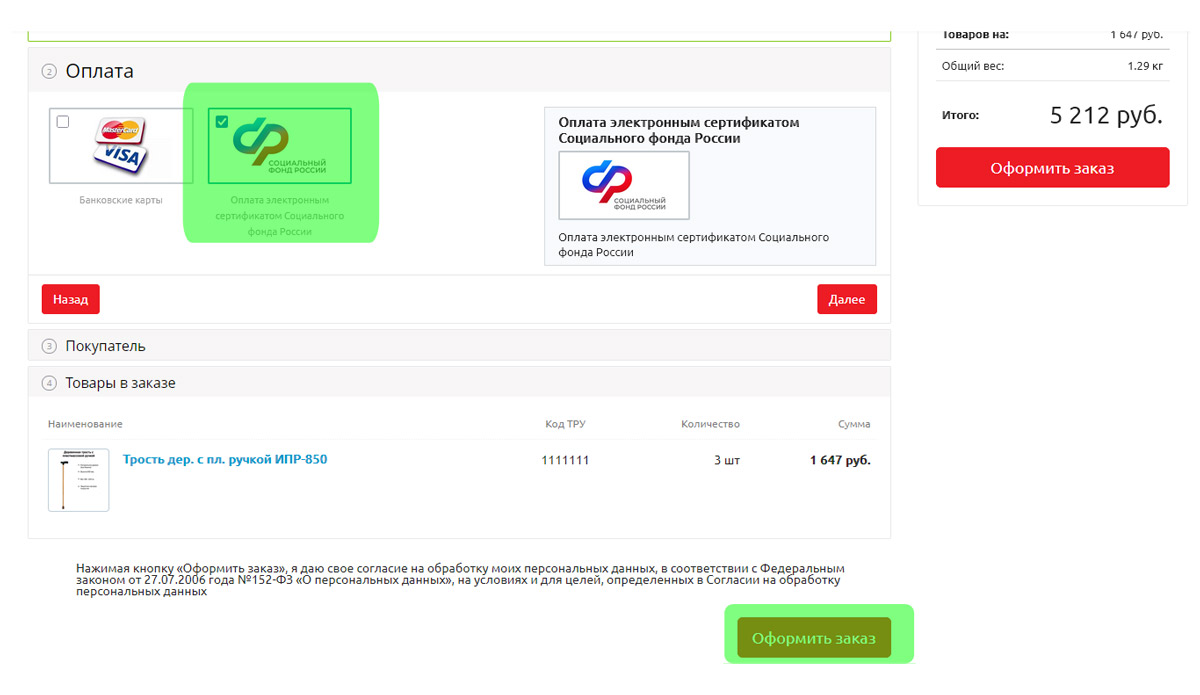Click the blue-red Социальный фонд России logo
Image resolution: width=1200 pixels, height=695 pixels.
tap(624, 185)
